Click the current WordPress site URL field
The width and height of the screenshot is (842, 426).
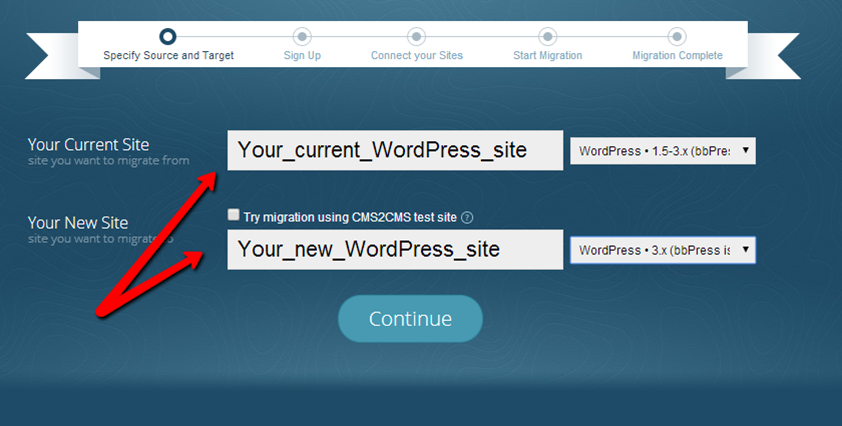[x=395, y=150]
